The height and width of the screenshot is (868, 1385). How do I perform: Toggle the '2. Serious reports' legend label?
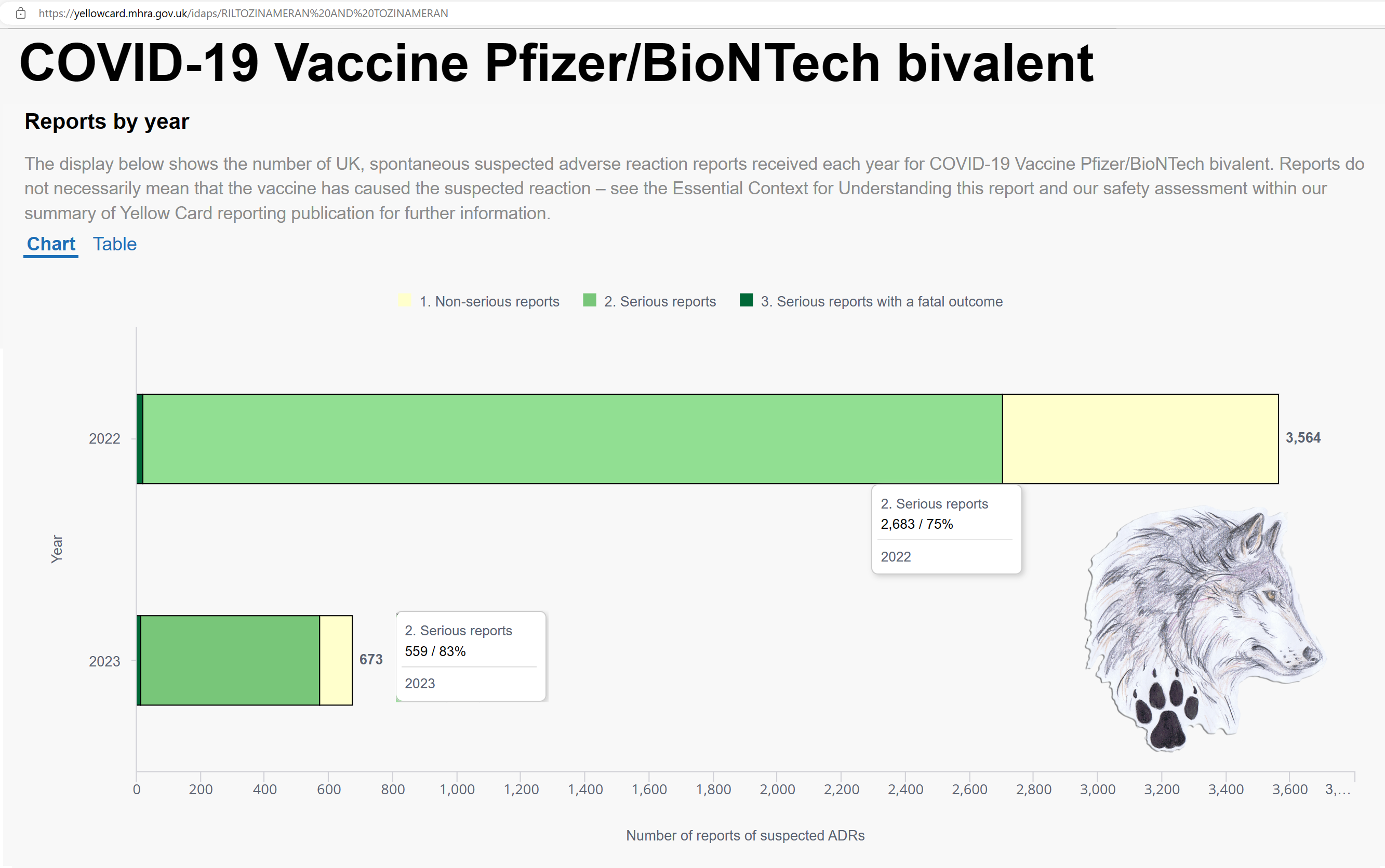660,301
